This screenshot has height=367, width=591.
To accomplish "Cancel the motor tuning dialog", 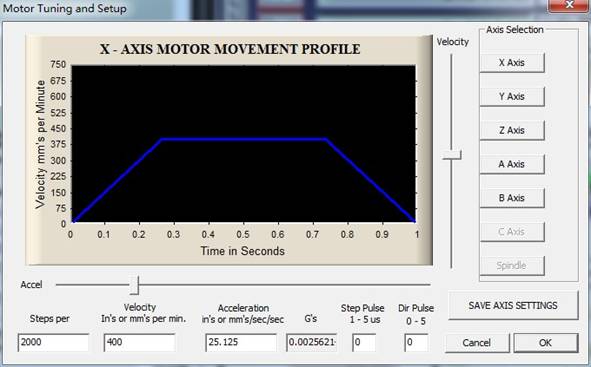I will pyautogui.click(x=477, y=343).
